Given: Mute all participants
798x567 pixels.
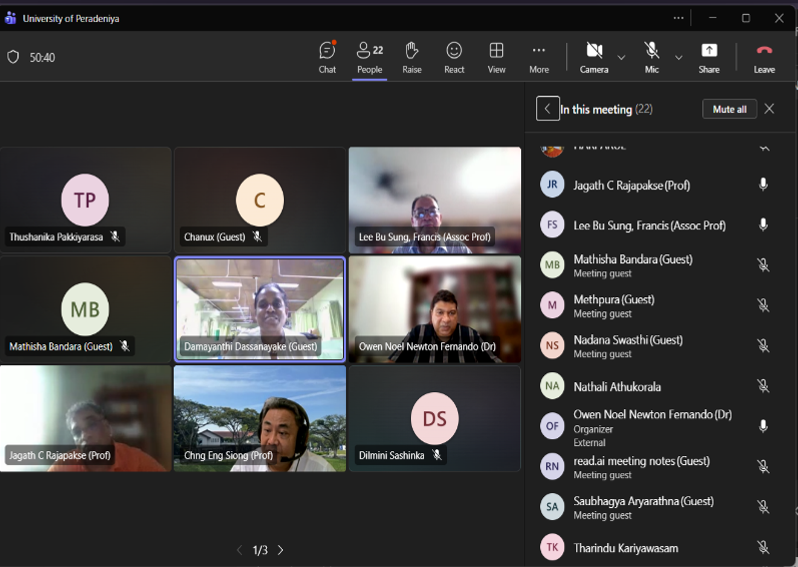Looking at the screenshot, I should 729,109.
